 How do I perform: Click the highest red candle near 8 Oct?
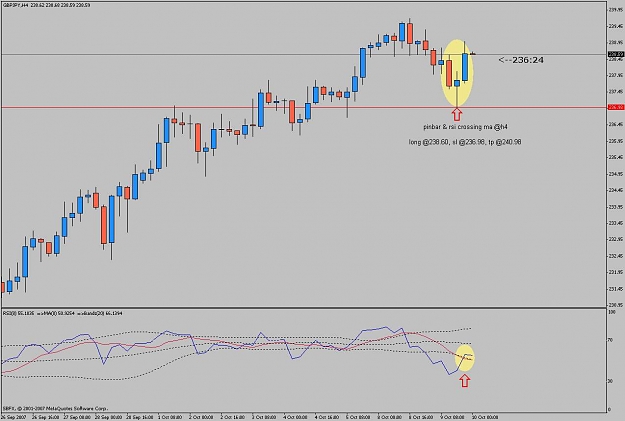pos(410,33)
